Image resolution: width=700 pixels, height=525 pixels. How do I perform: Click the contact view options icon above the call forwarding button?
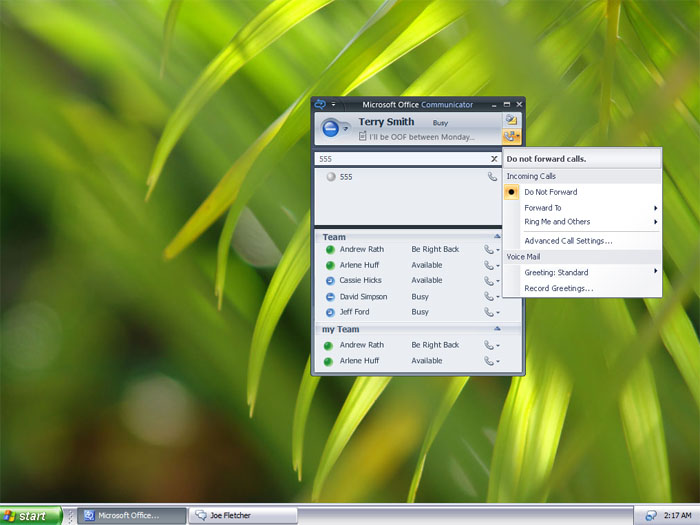pyautogui.click(x=511, y=120)
